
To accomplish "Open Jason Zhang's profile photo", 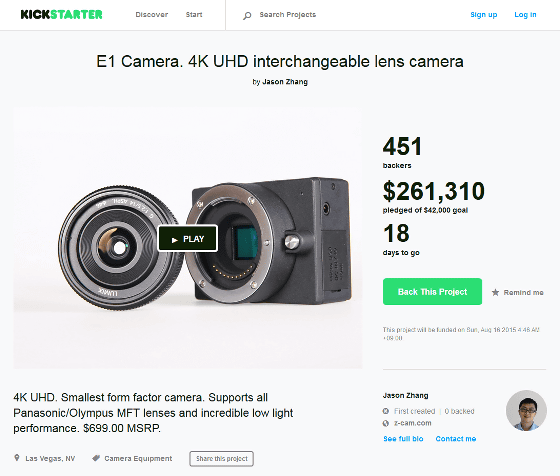I will 526,410.
